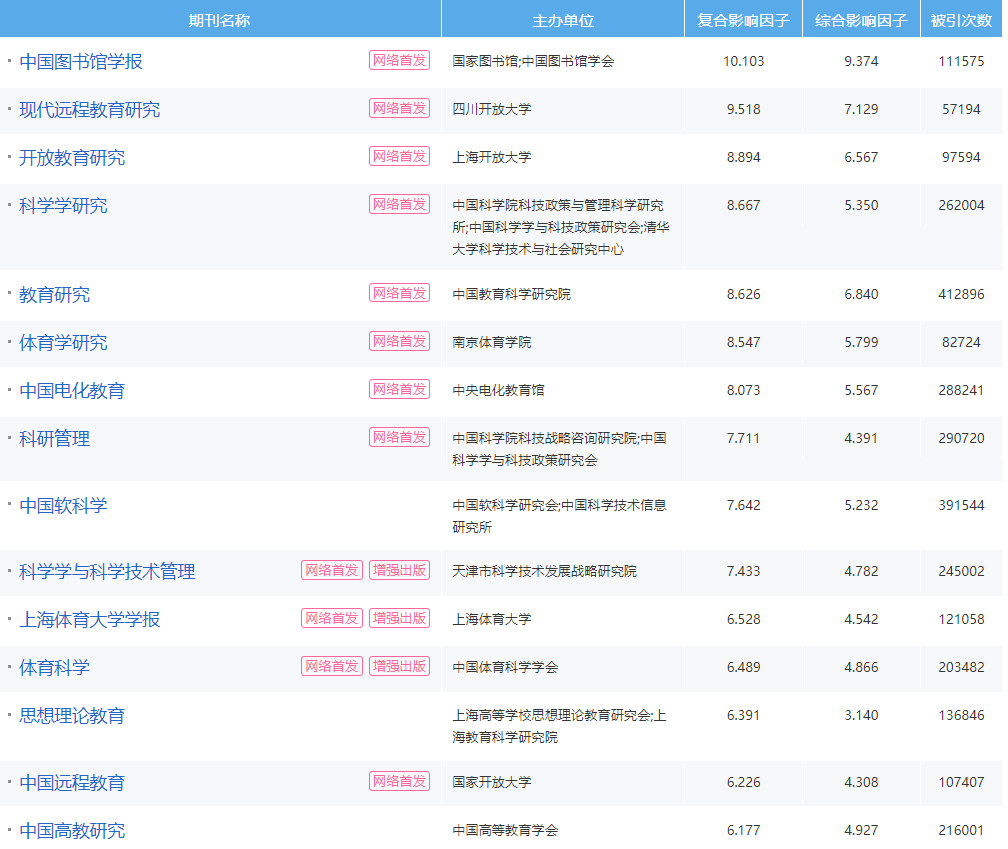
Task: Click 网络首发 tag for 教育研究
Action: [x=399, y=293]
